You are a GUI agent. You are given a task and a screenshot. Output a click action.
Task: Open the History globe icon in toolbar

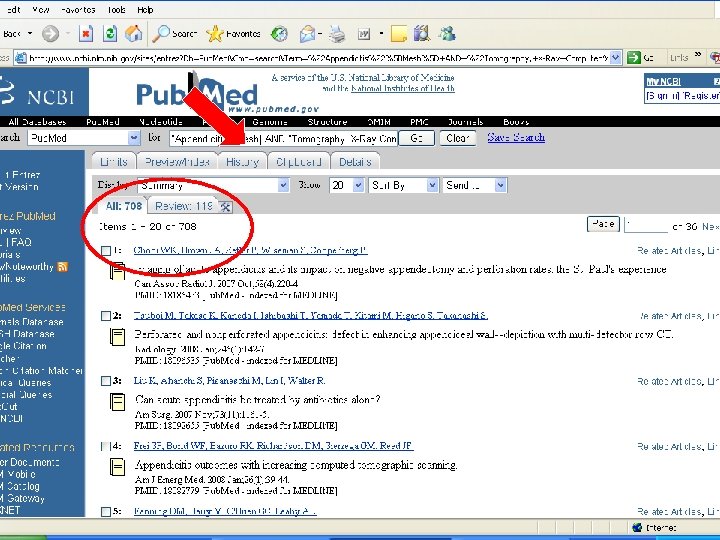279,34
